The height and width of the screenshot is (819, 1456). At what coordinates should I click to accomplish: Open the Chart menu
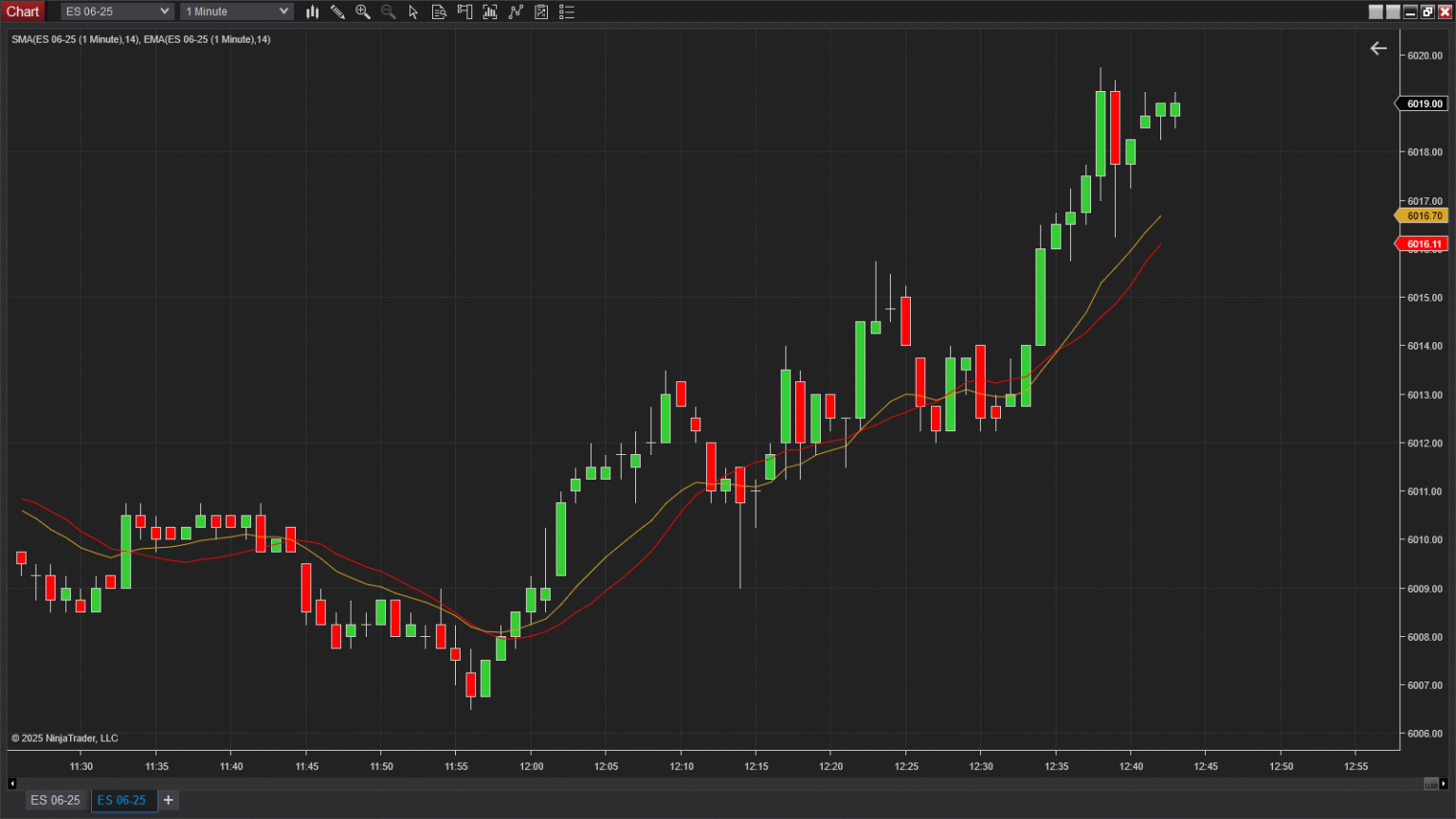click(23, 11)
